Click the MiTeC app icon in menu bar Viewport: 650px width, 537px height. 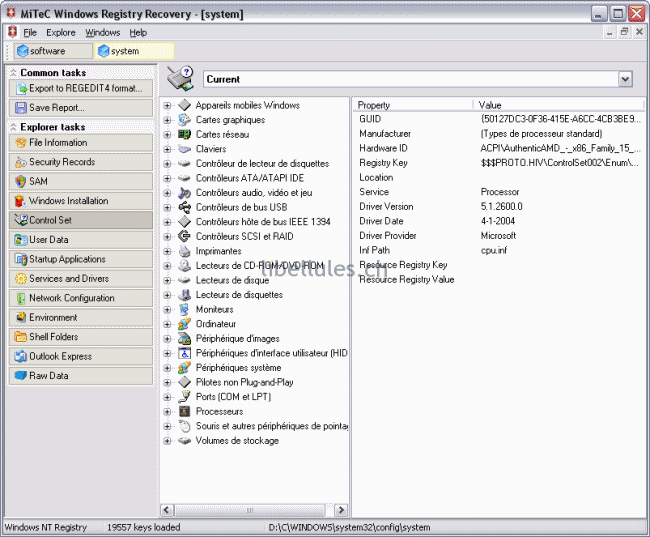13,32
